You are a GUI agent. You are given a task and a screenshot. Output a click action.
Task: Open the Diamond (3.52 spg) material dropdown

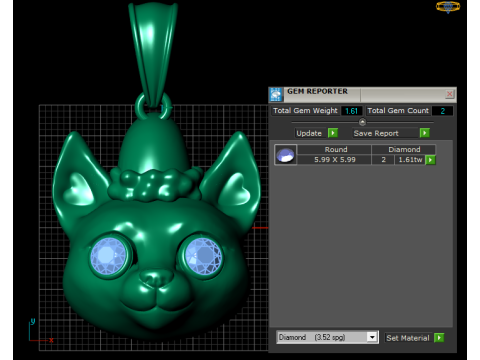click(372, 337)
